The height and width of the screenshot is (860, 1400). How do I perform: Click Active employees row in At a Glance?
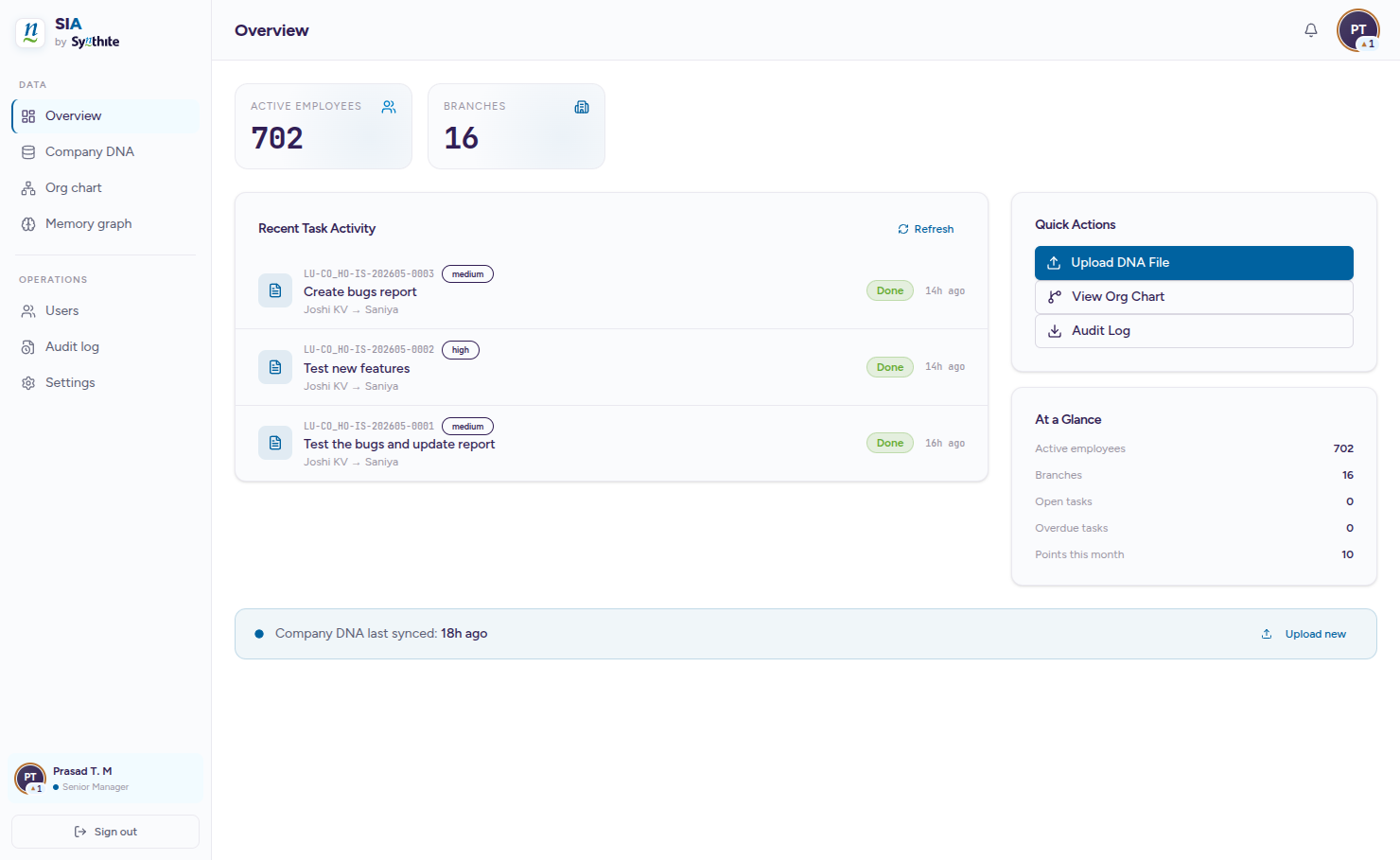(1194, 449)
